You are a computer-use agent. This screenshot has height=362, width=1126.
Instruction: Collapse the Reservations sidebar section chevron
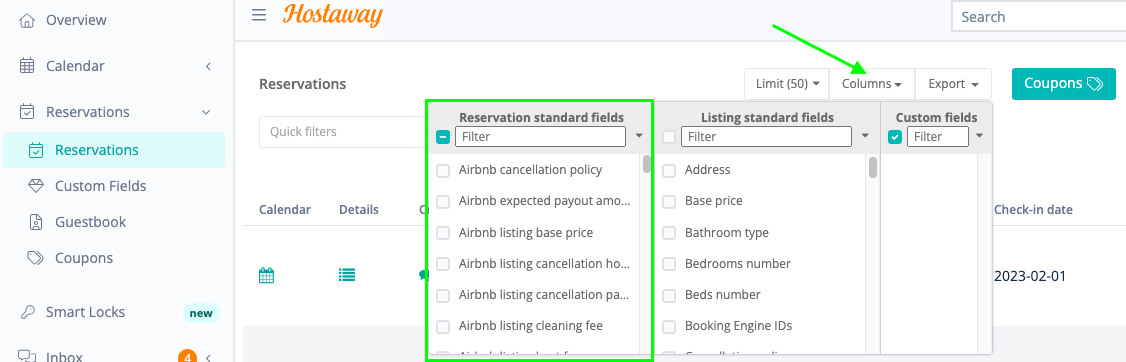pyautogui.click(x=206, y=112)
